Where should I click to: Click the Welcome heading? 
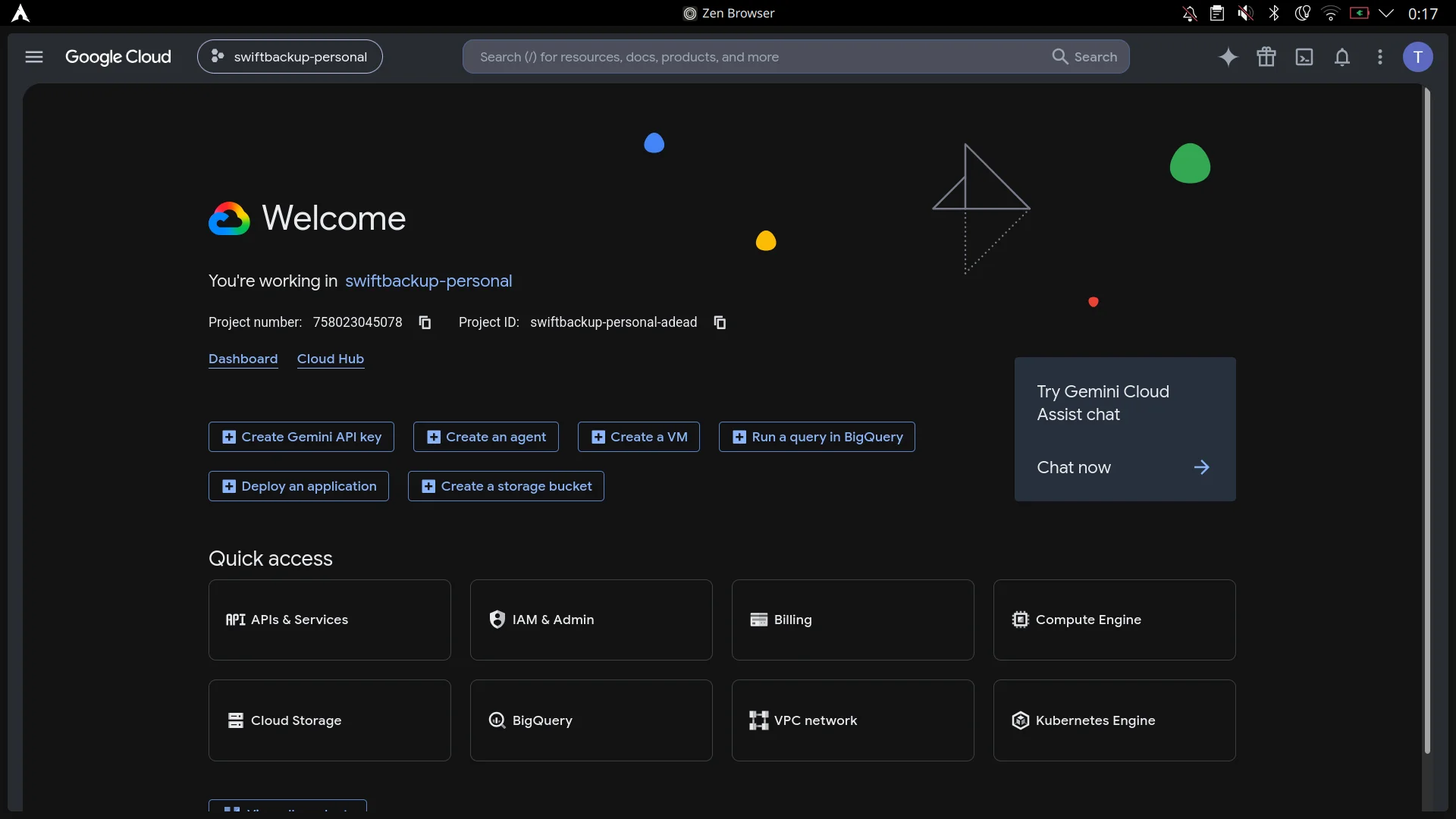pyautogui.click(x=334, y=218)
